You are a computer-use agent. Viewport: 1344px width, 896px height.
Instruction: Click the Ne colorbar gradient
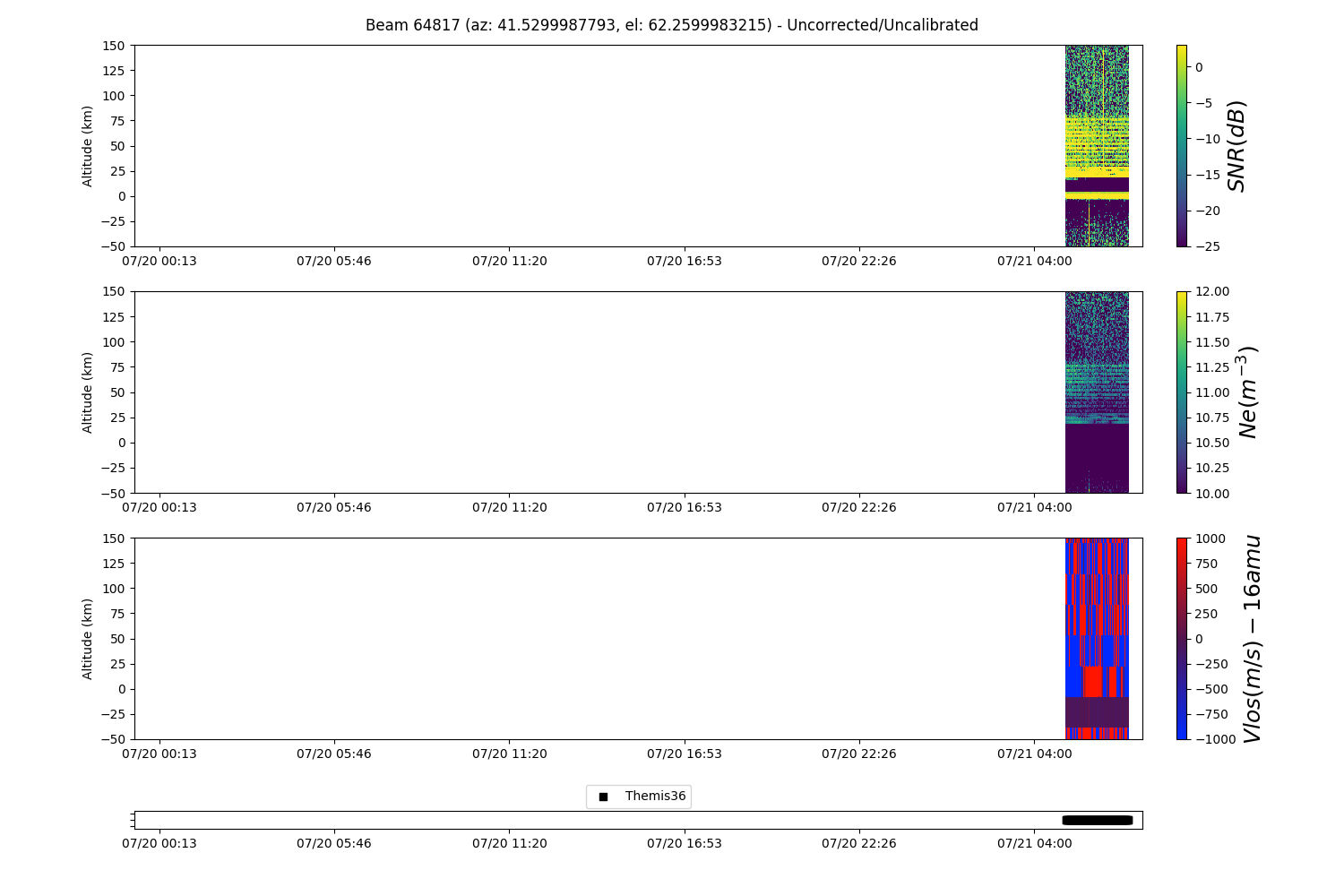(1181, 392)
